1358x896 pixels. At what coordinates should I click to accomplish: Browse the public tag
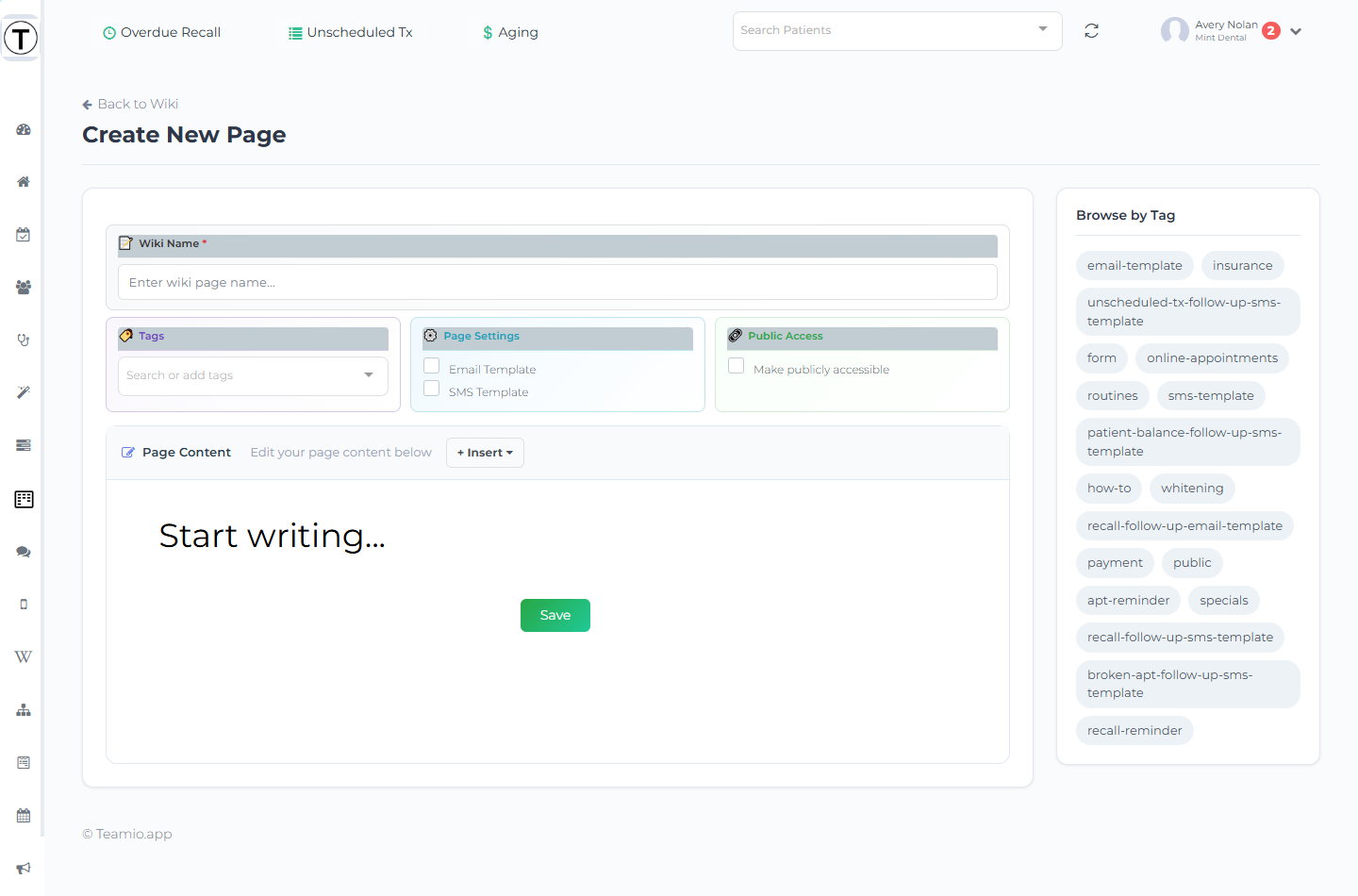click(x=1192, y=563)
